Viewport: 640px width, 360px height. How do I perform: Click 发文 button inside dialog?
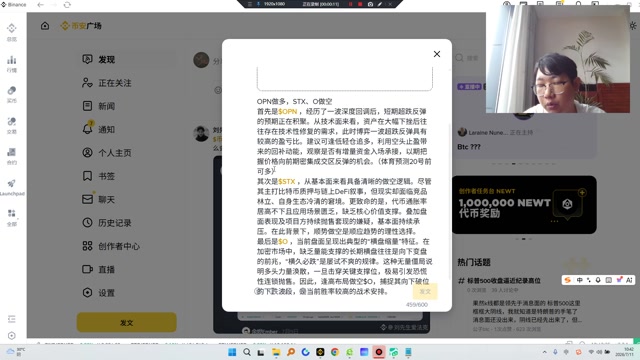[x=425, y=291]
